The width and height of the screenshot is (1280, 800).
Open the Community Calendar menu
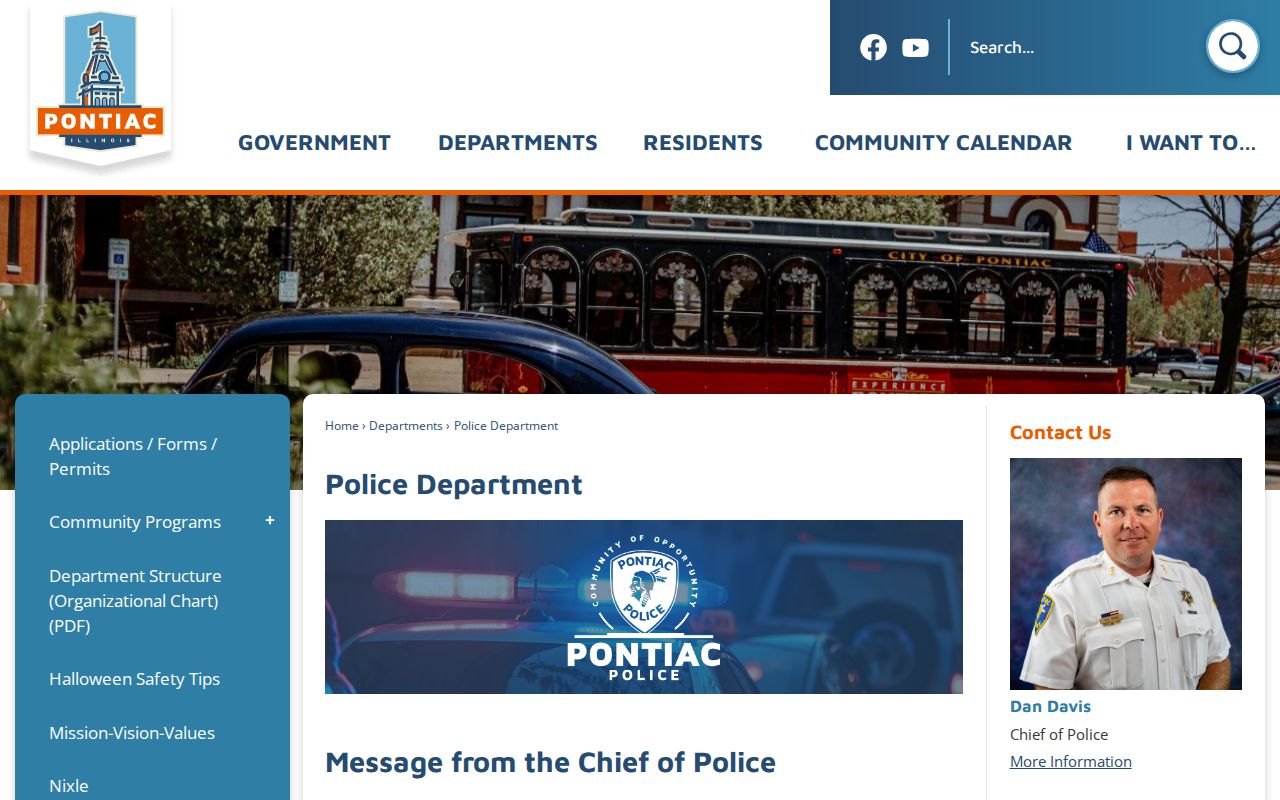(x=943, y=142)
